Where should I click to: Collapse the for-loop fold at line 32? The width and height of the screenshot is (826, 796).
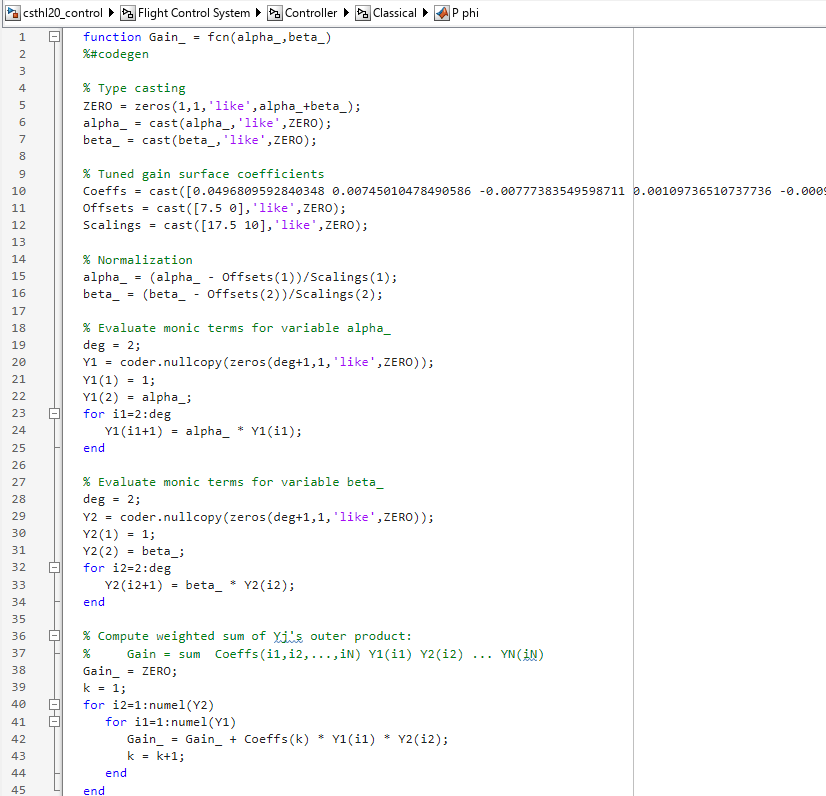point(54,567)
